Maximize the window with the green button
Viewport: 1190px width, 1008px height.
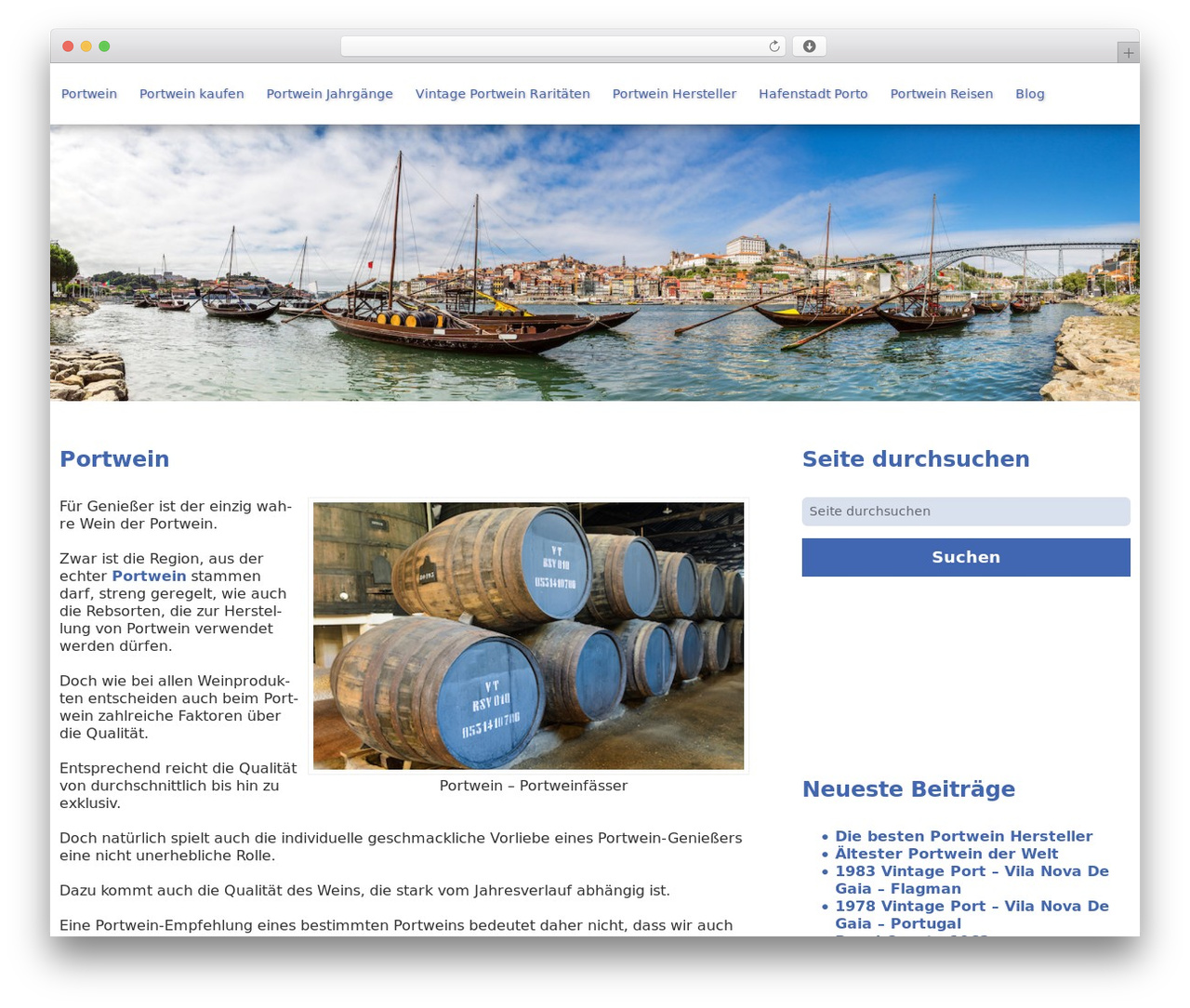pos(104,46)
